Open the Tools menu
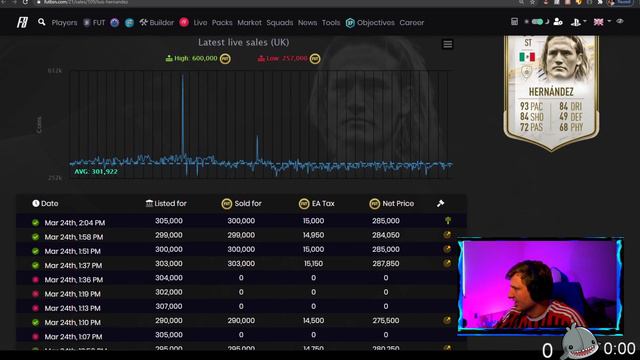 (x=331, y=23)
